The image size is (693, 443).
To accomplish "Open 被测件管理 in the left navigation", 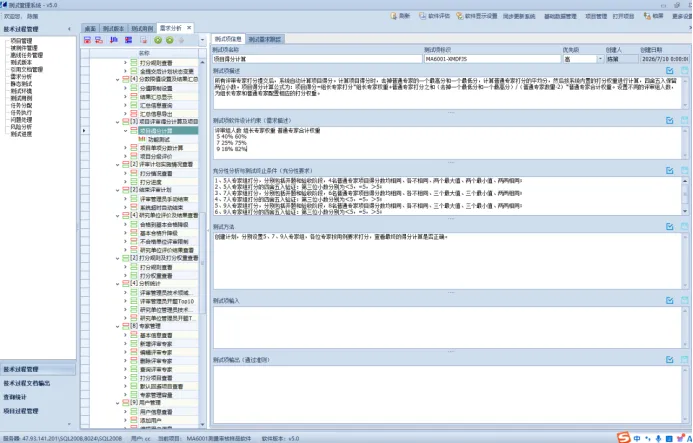I will click(x=24, y=48).
